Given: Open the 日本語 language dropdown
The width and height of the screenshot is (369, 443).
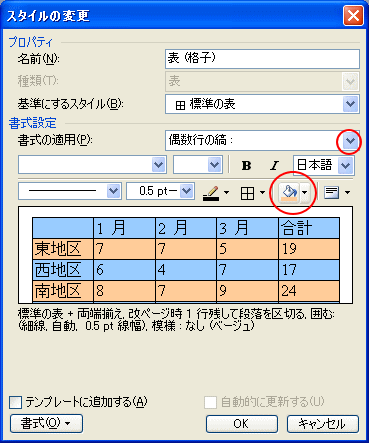Looking at the screenshot, I should [345, 165].
